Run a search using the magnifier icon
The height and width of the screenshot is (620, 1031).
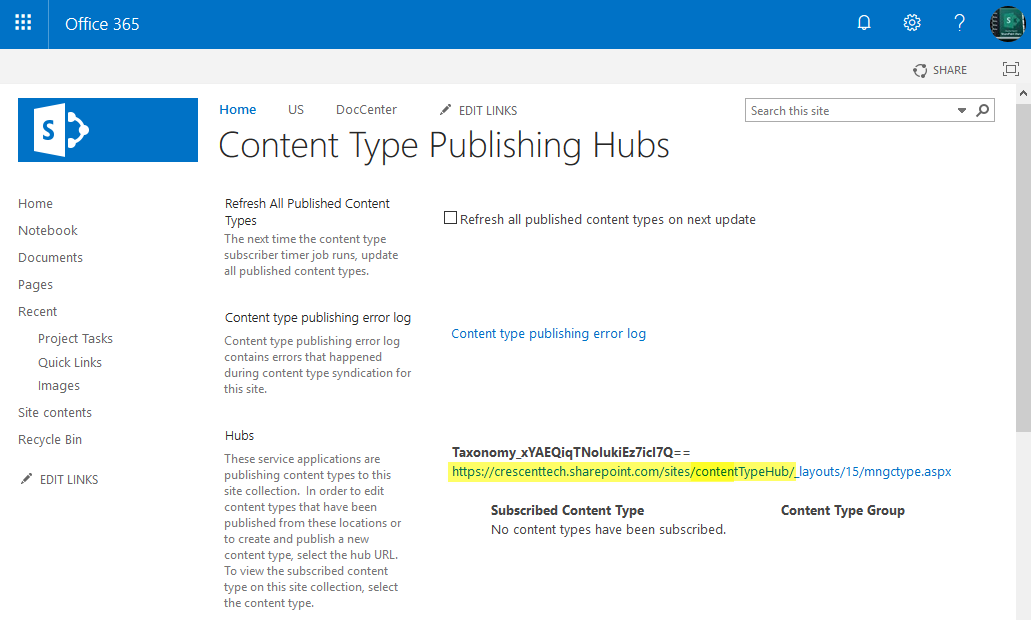(x=982, y=110)
